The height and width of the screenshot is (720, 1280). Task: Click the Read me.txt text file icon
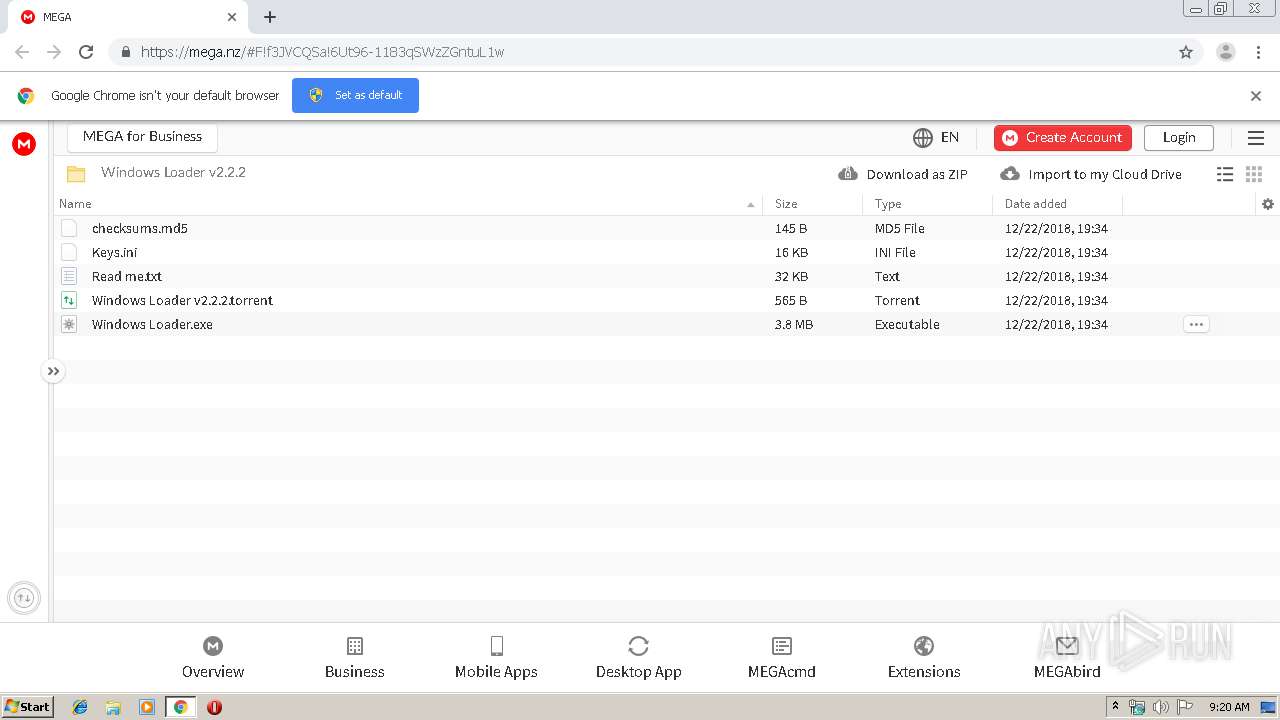tap(69, 276)
